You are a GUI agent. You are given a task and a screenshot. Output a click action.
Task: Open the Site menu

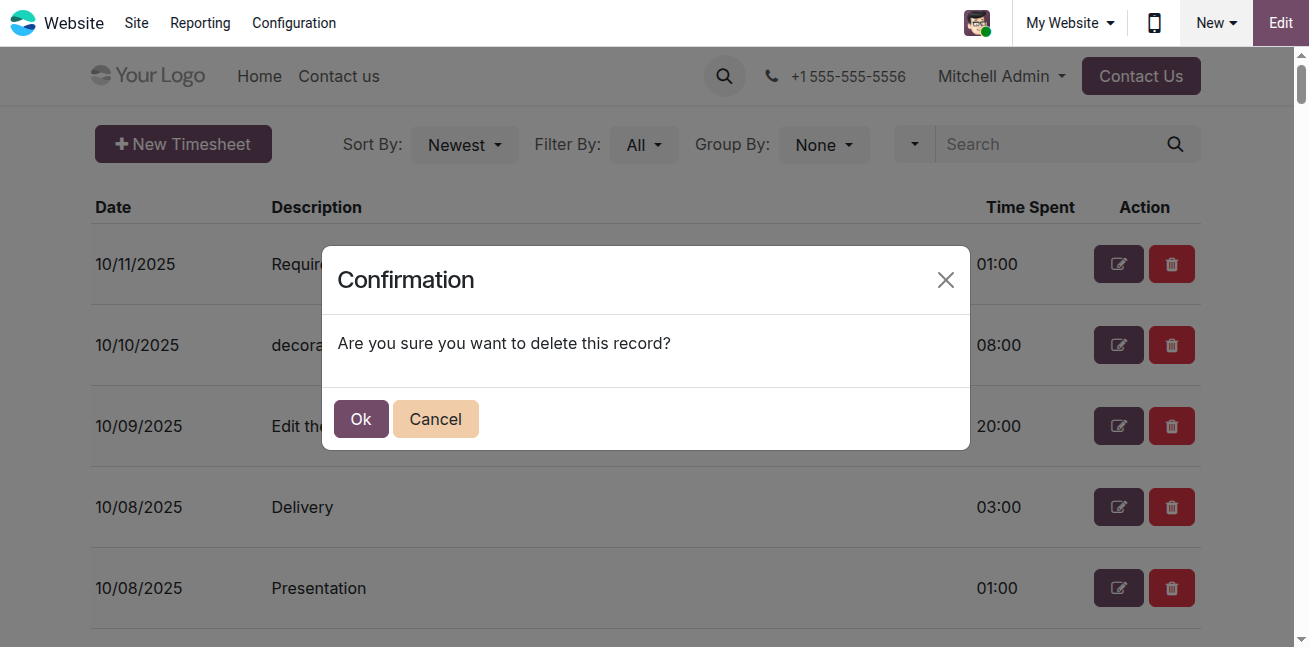[x=137, y=23]
